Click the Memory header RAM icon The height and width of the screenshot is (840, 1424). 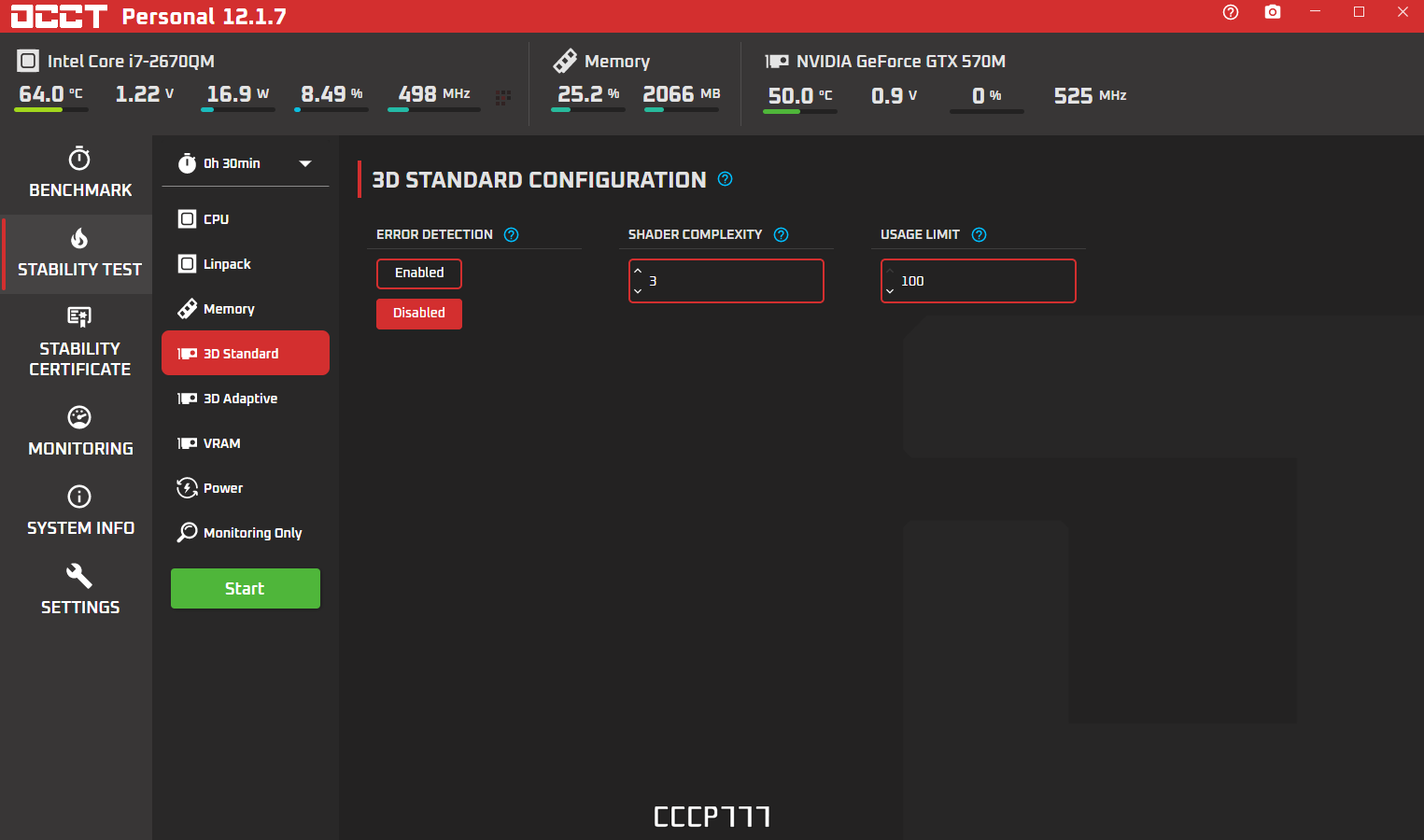click(x=565, y=62)
